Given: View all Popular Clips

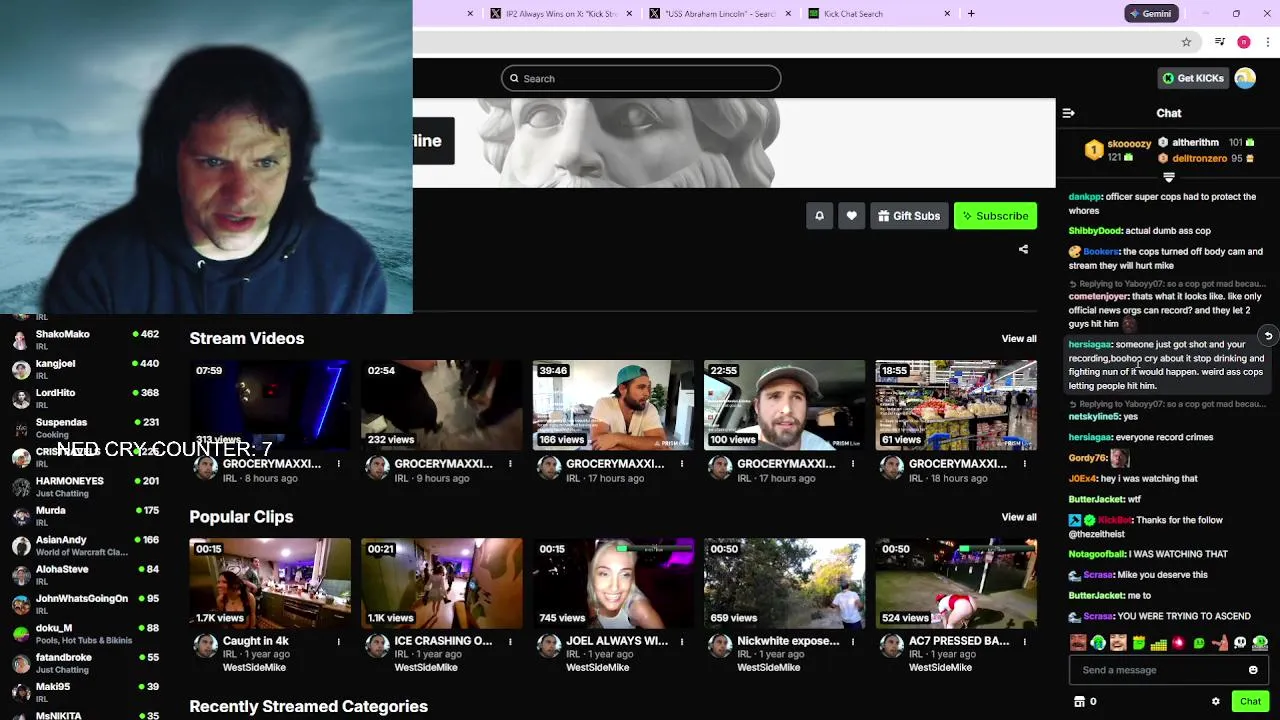Looking at the screenshot, I should coord(1019,517).
